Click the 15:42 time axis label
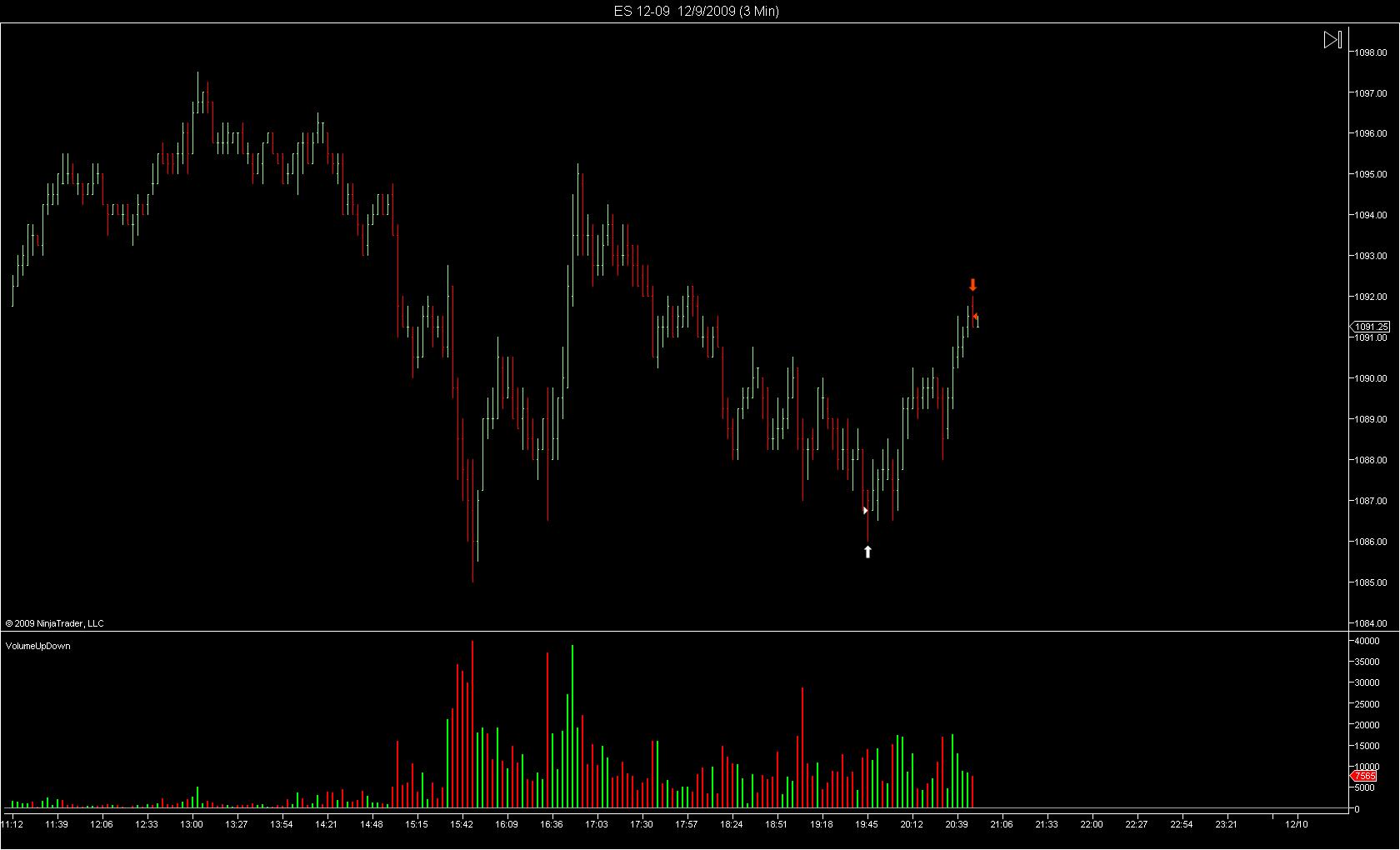This screenshot has width=1400, height=850. click(462, 824)
